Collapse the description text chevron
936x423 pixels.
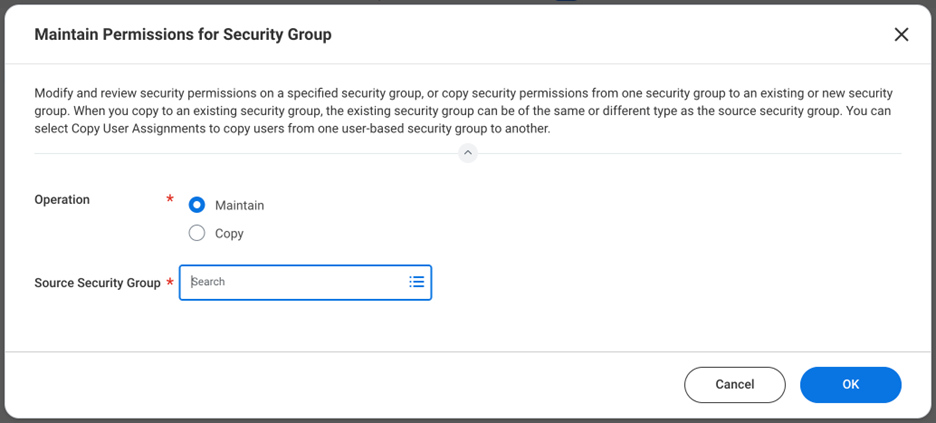(x=467, y=153)
